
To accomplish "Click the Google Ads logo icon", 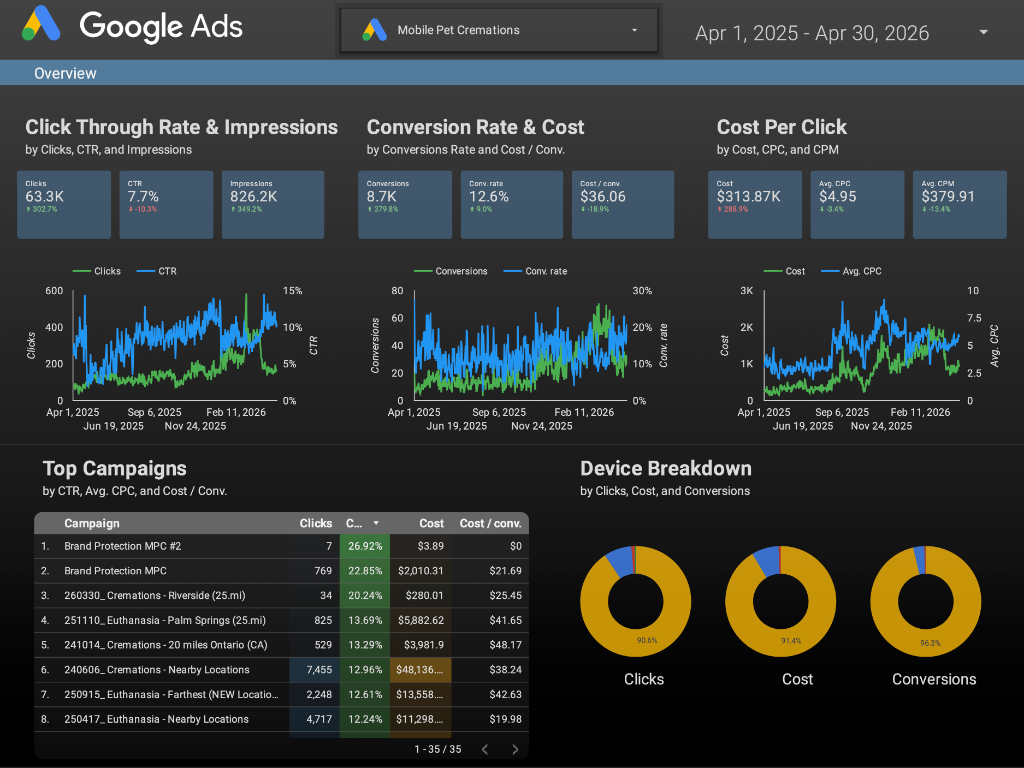I will tap(41, 24).
